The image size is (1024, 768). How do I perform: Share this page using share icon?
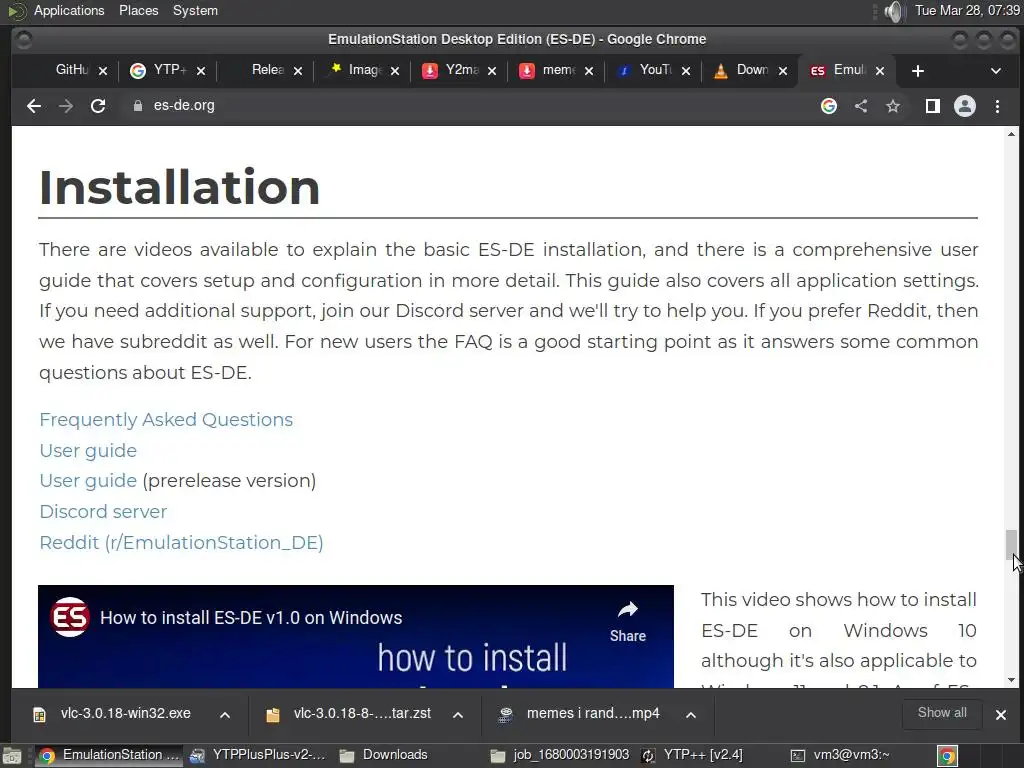click(861, 106)
